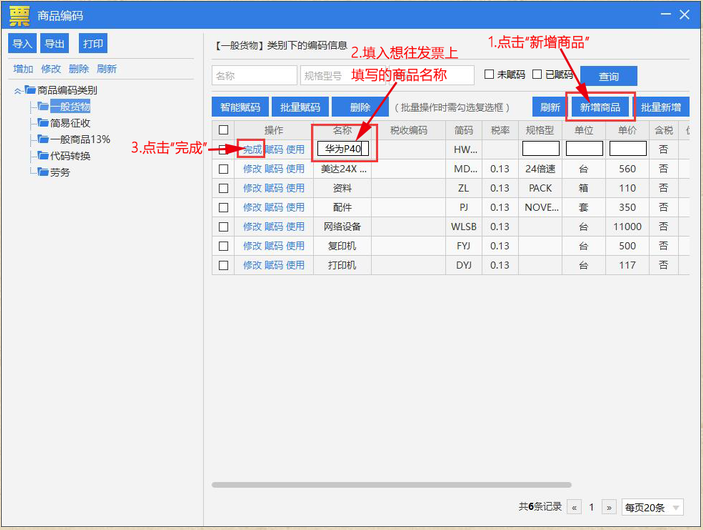
Task: Click the 批量赋码 button
Action: (300, 107)
